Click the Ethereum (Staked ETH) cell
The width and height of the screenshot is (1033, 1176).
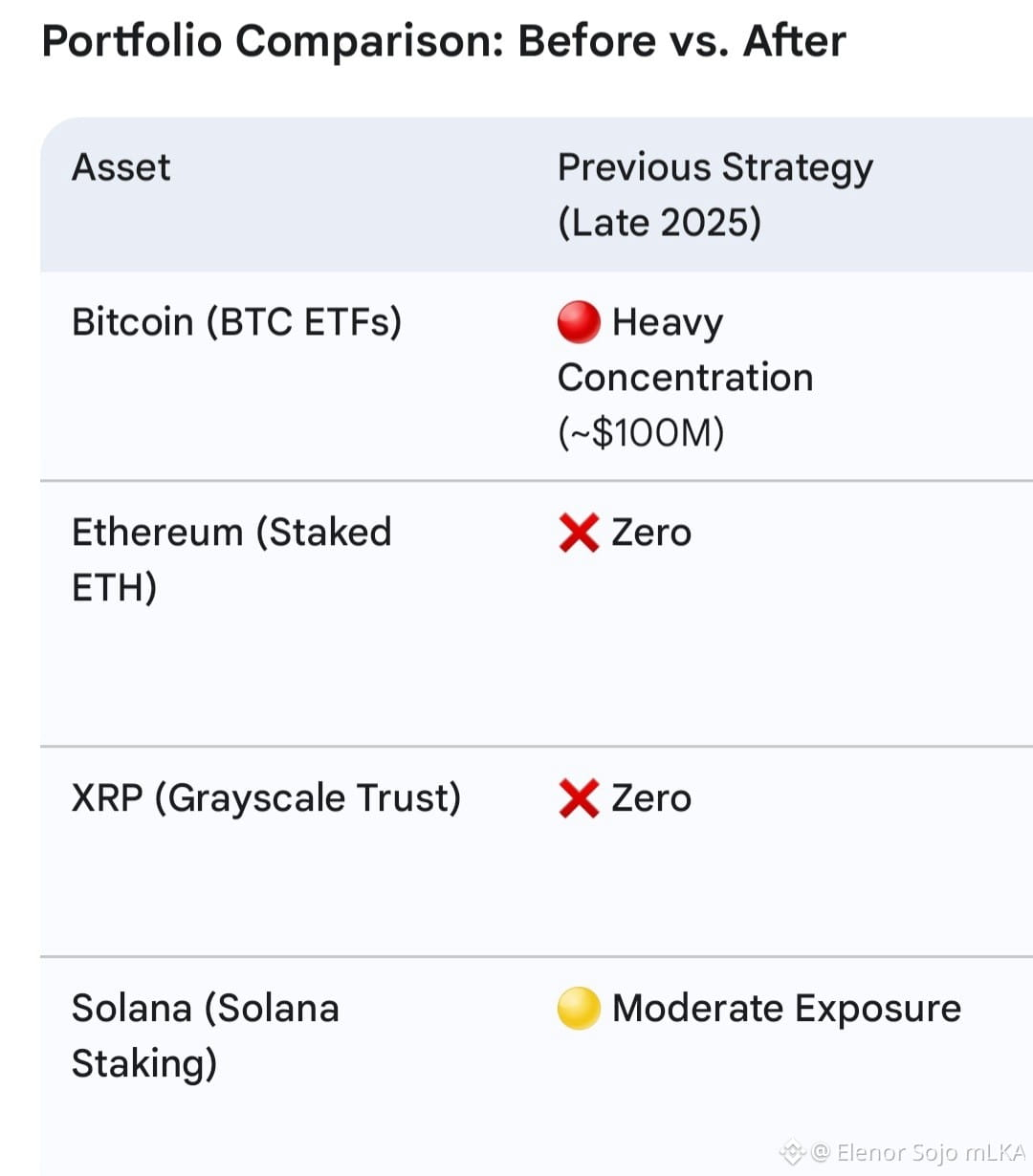[x=231, y=559]
